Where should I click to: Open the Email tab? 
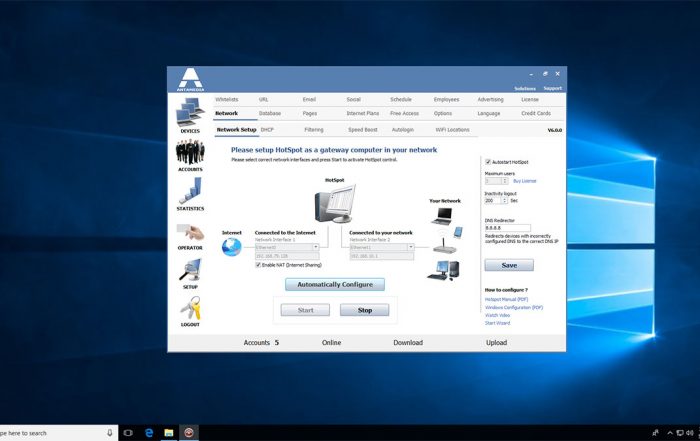309,100
